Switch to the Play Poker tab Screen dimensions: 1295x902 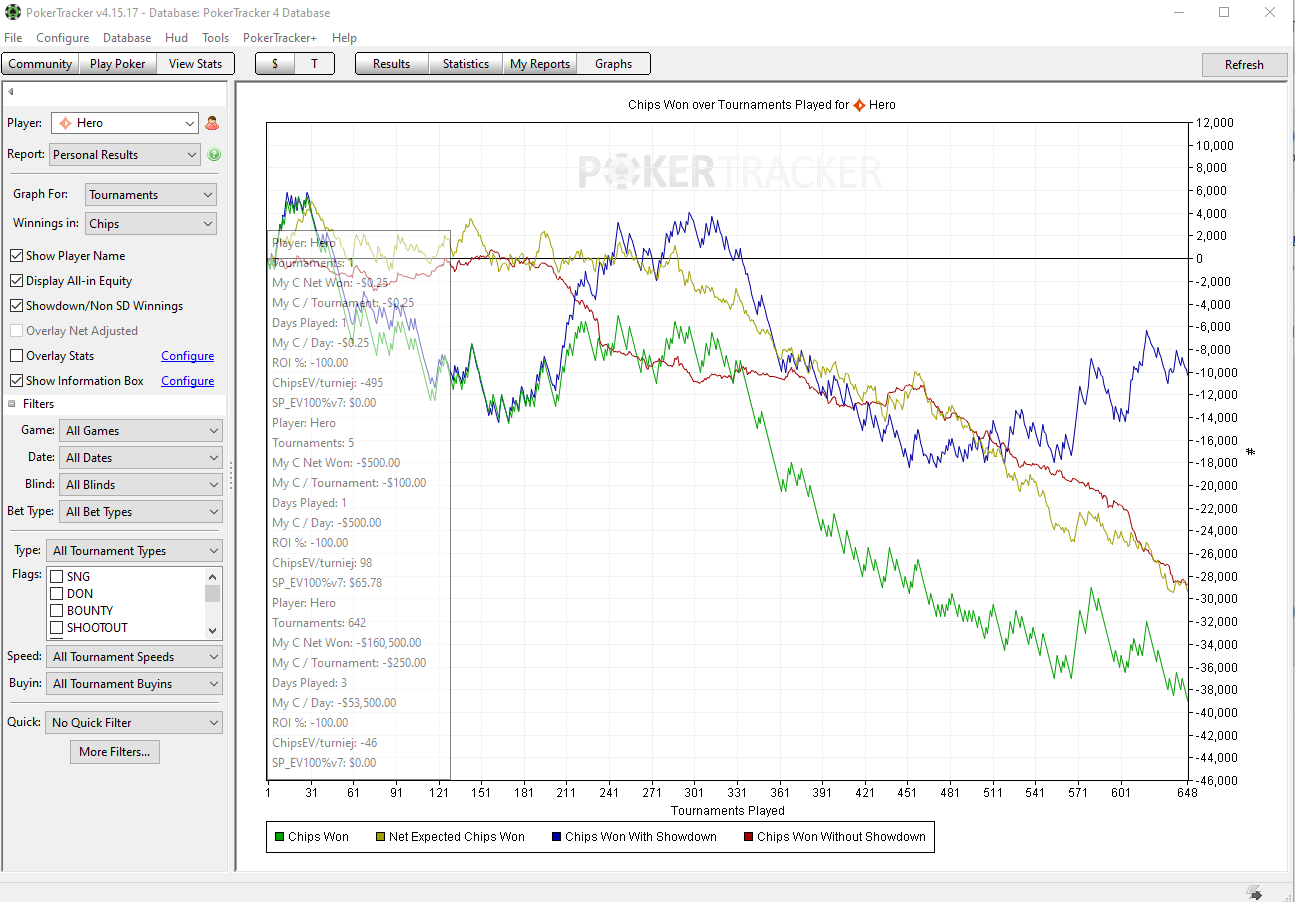point(118,64)
